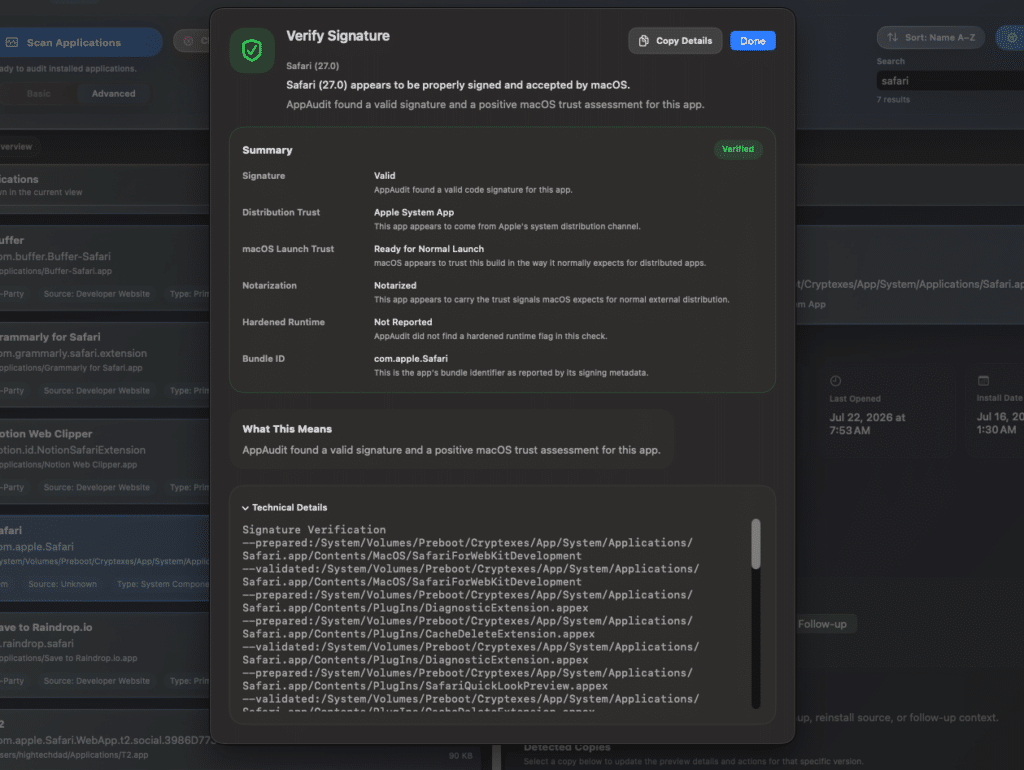Select the Grammarly for Safari row
1024x770 pixels.
click(104, 364)
